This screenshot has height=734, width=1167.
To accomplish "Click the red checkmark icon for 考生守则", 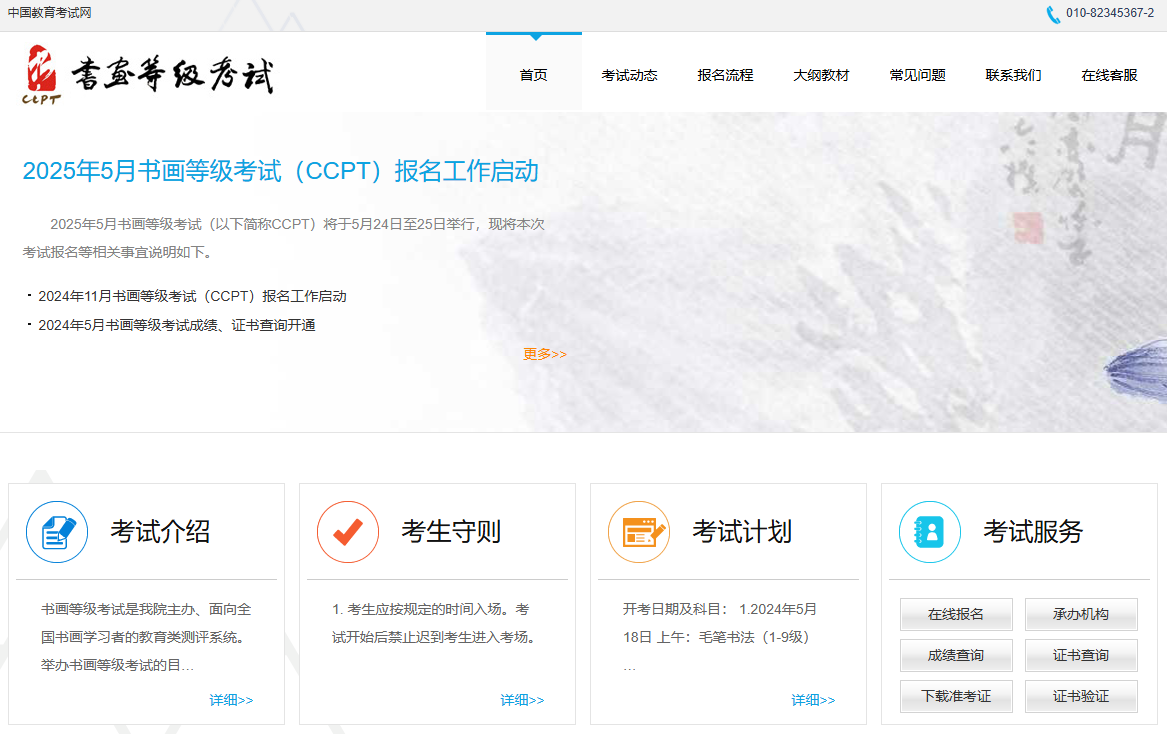I will pyautogui.click(x=348, y=532).
